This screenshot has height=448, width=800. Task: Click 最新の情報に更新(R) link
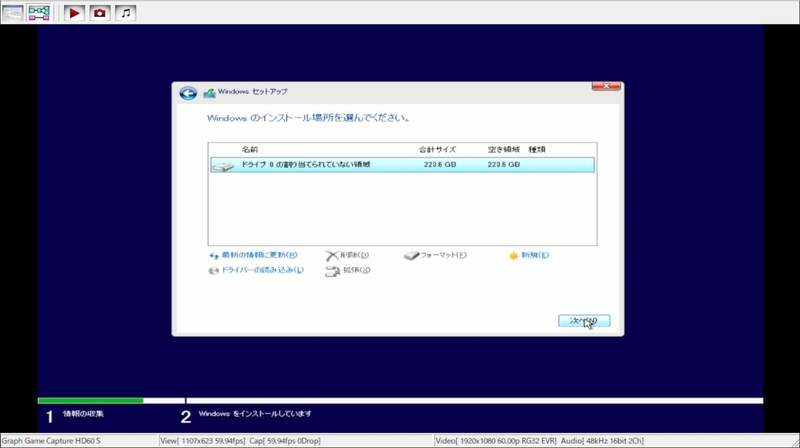point(259,255)
